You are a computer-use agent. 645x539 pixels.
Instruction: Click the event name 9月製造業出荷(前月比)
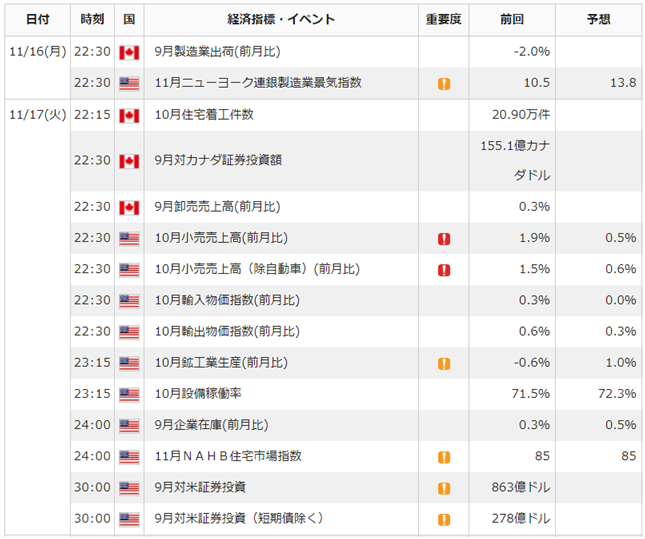[x=218, y=51]
